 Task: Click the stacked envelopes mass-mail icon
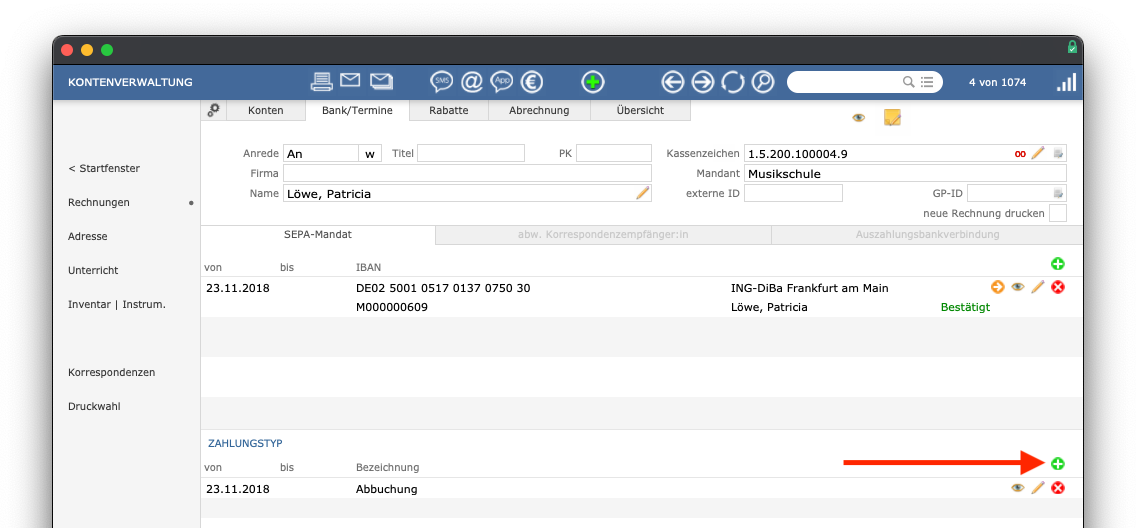tap(381, 81)
